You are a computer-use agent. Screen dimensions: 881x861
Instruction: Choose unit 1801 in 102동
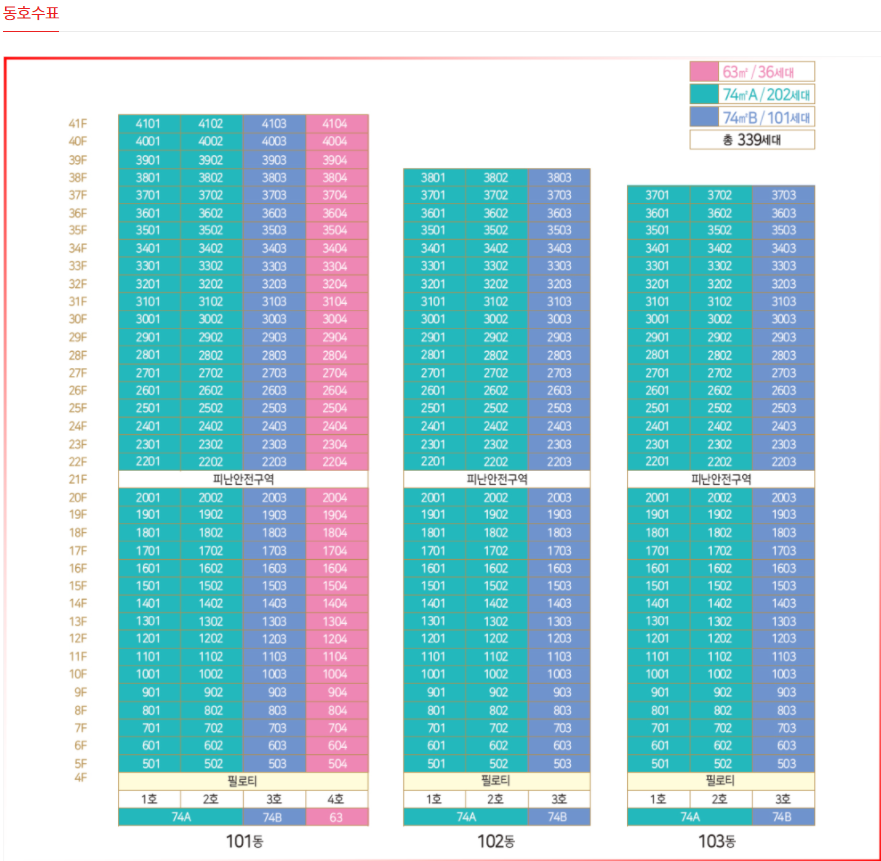[434, 532]
